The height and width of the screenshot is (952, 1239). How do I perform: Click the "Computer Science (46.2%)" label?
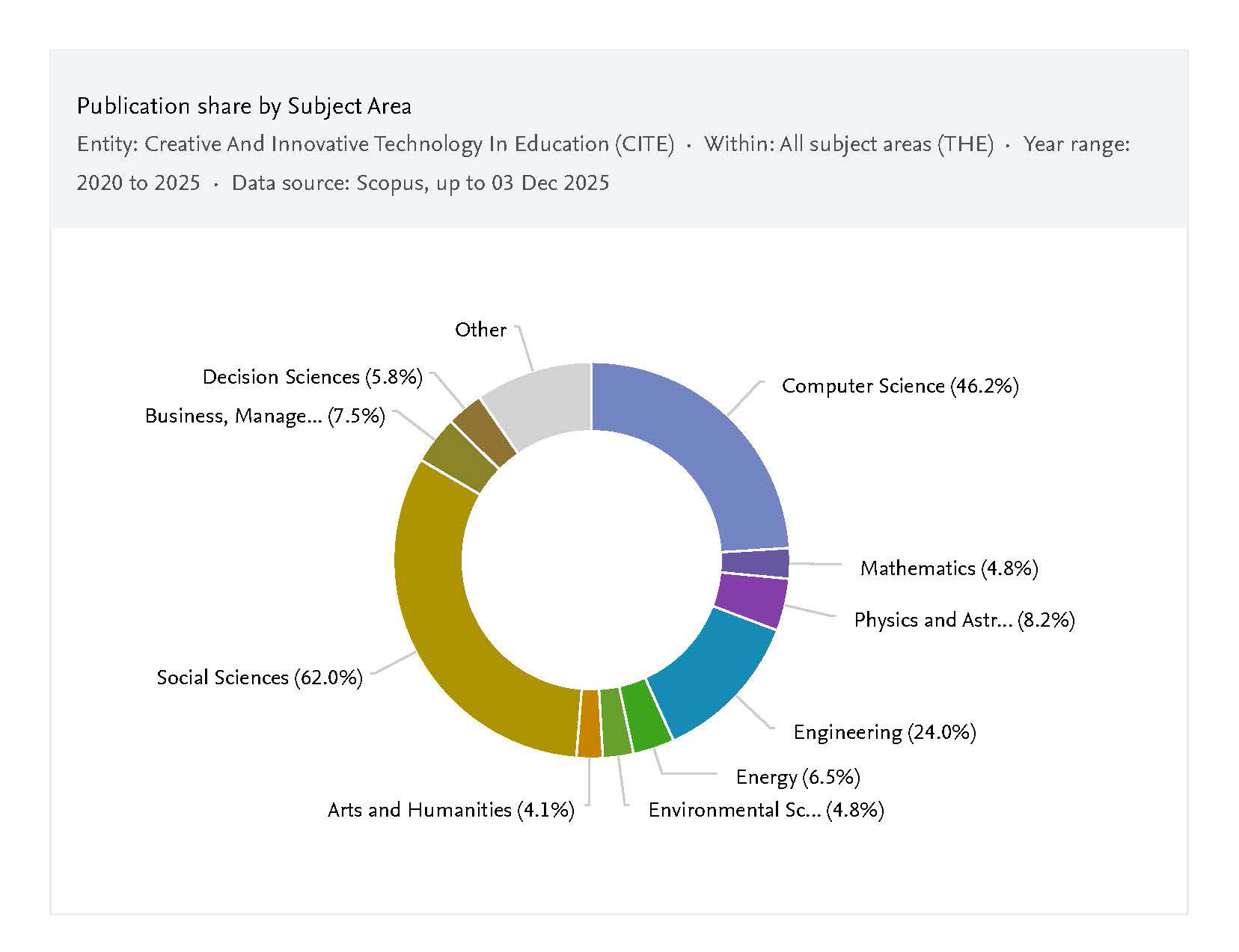click(900, 386)
